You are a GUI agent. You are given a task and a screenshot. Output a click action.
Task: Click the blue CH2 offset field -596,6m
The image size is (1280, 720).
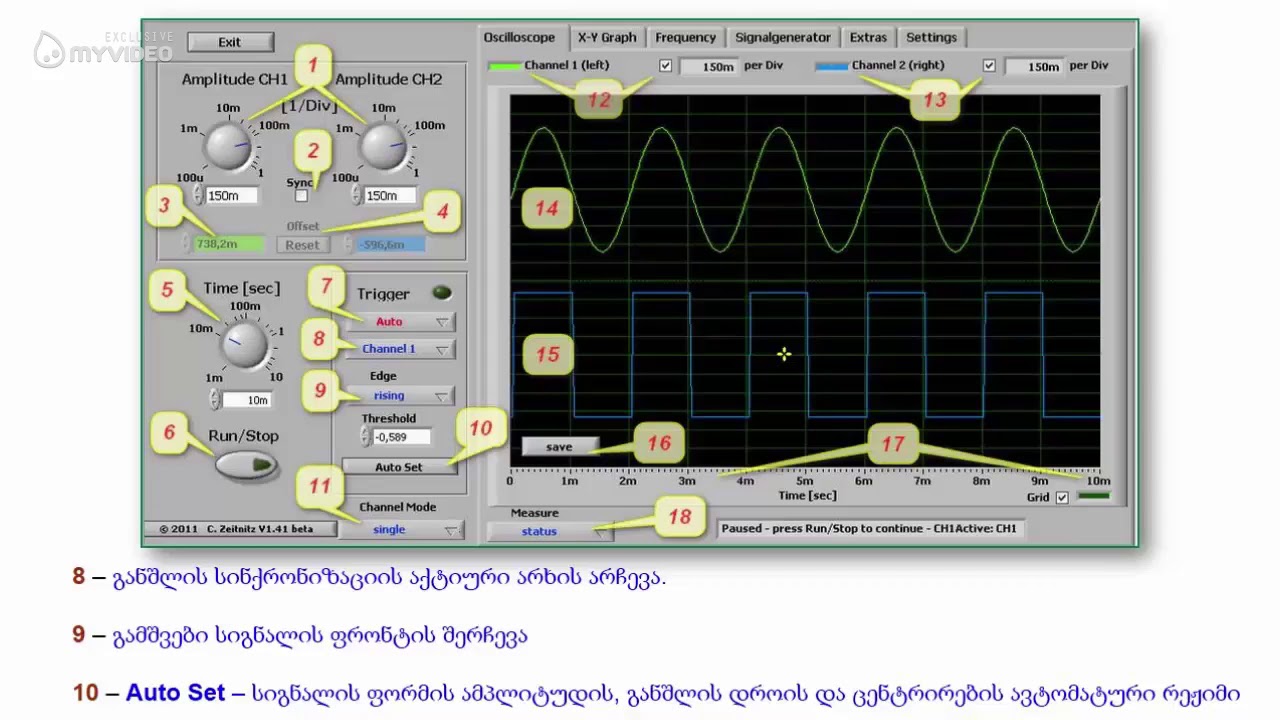click(x=391, y=244)
